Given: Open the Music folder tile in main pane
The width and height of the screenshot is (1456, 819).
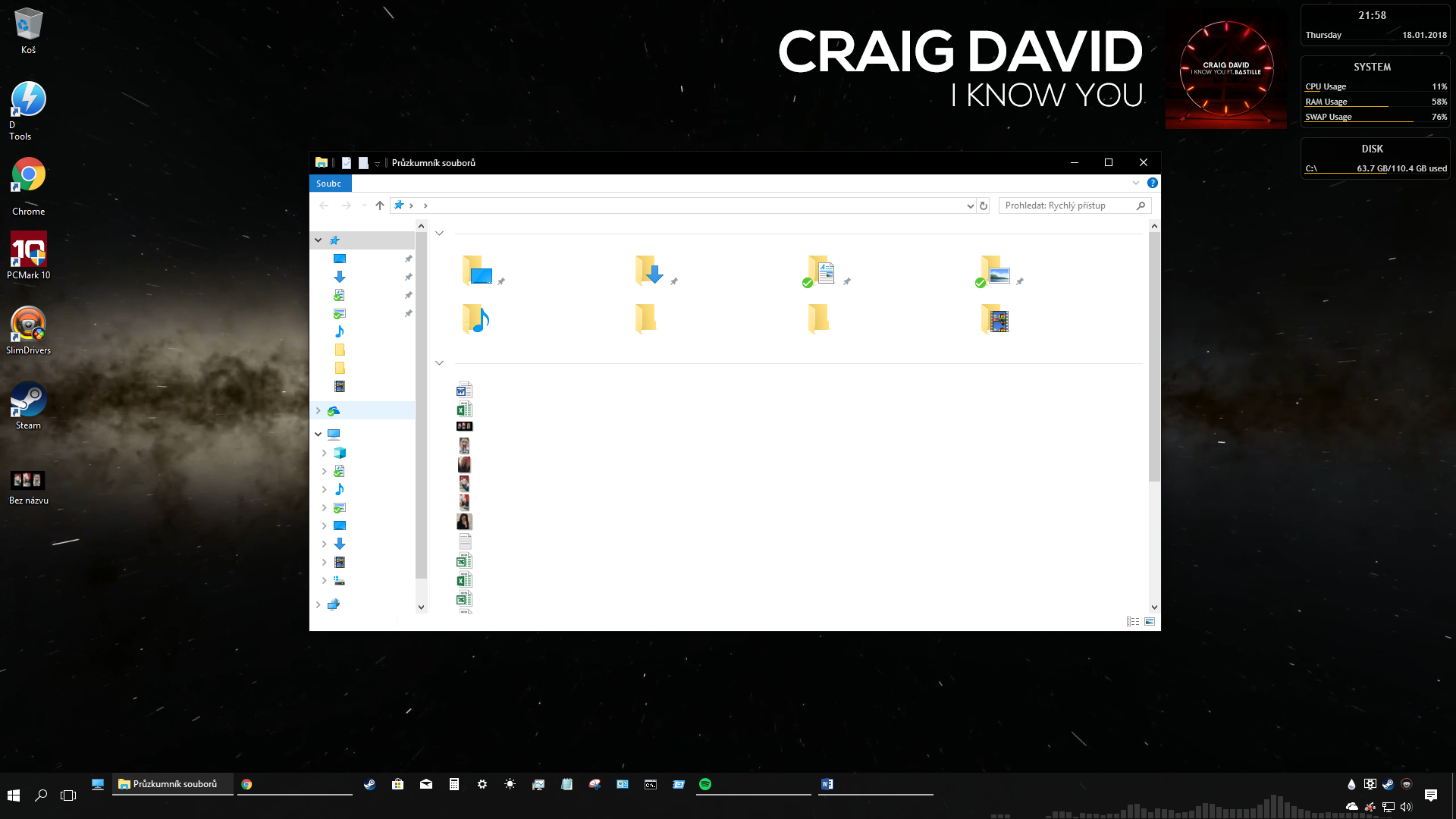Looking at the screenshot, I should pos(476,319).
